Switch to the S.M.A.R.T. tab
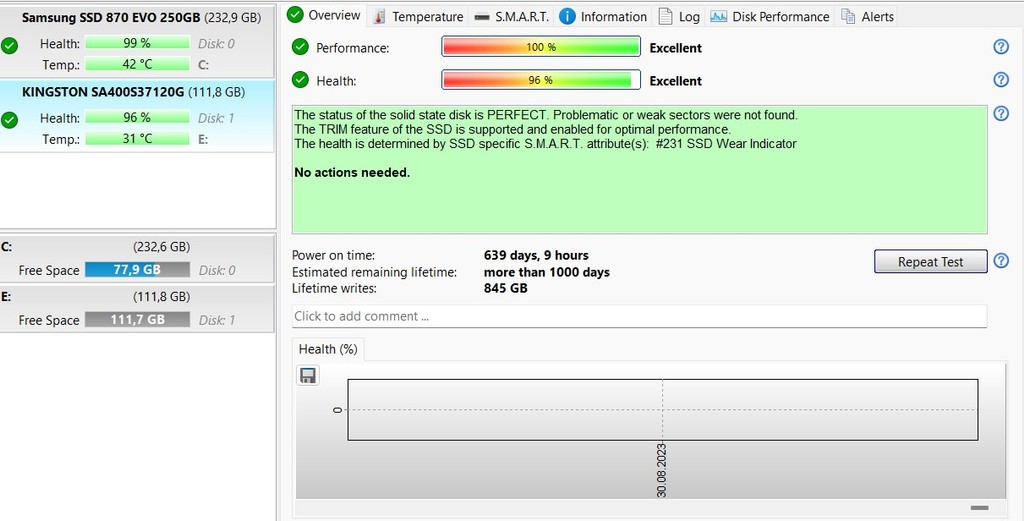 [x=511, y=16]
